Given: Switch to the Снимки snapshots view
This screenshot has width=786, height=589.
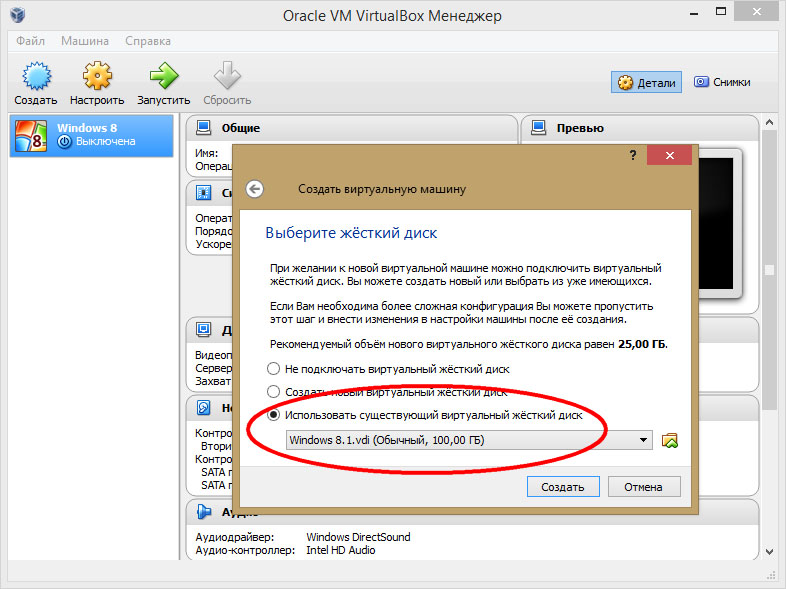Looking at the screenshot, I should (722, 82).
